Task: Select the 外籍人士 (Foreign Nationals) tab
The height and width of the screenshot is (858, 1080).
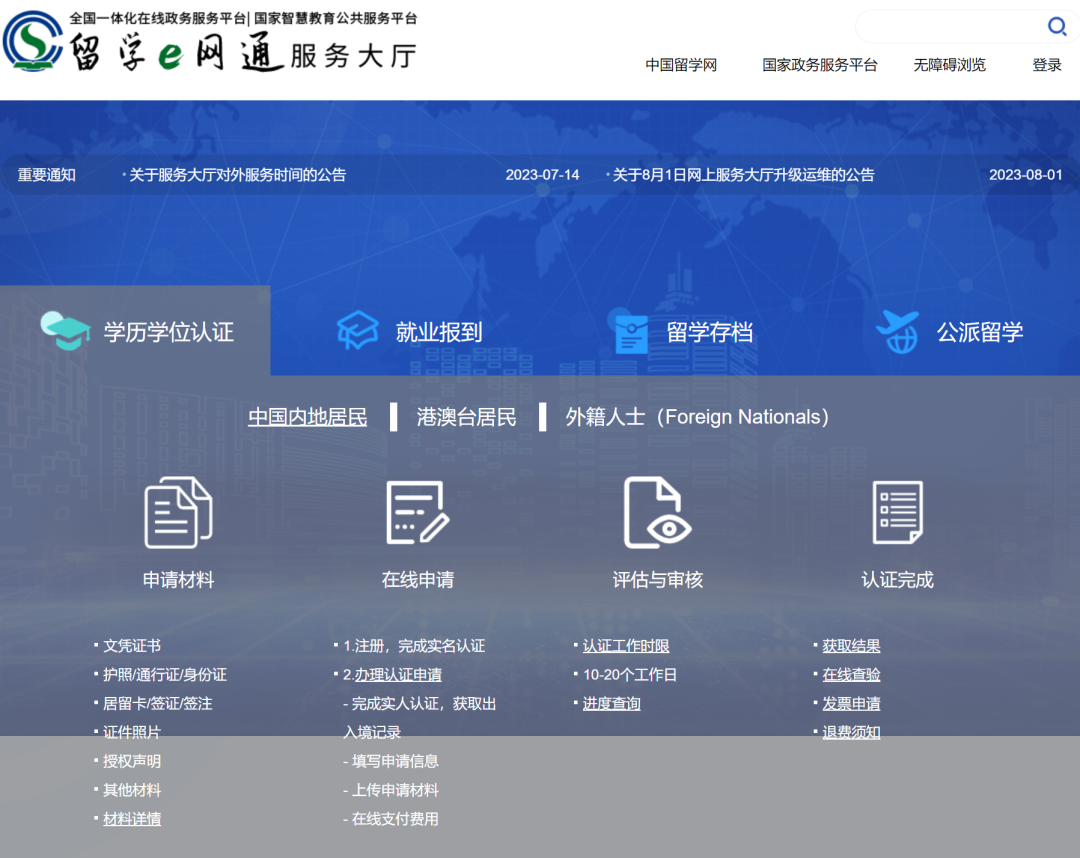Action: click(x=700, y=417)
